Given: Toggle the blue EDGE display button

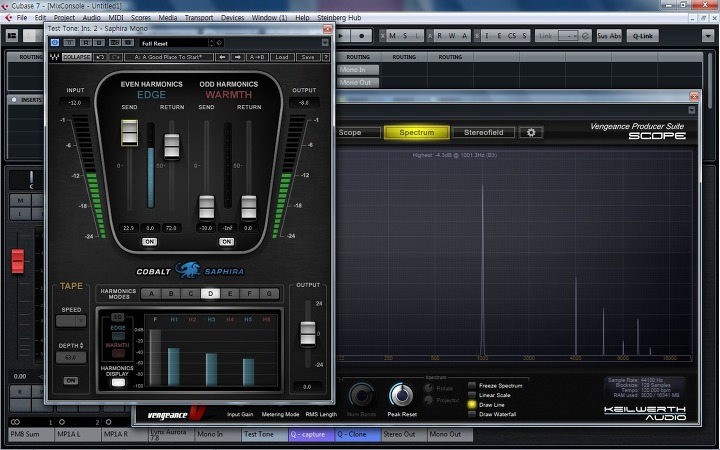Looking at the screenshot, I should point(118,336).
